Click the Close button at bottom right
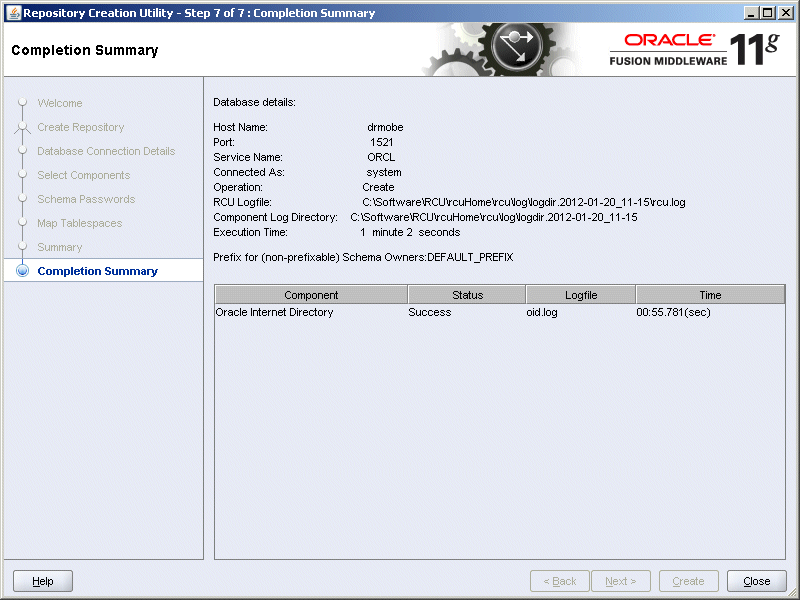Screen dimensions: 800x600 point(757,581)
